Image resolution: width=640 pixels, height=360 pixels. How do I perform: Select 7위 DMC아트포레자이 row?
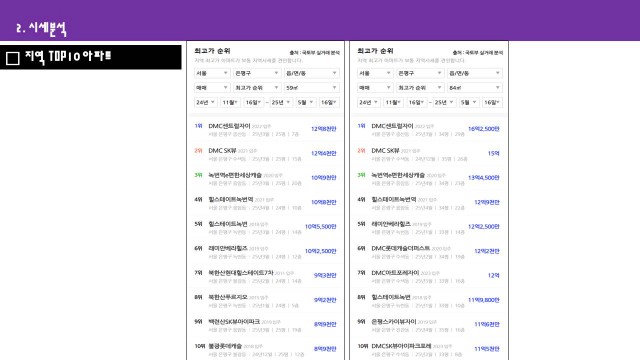pyautogui.click(x=429, y=276)
